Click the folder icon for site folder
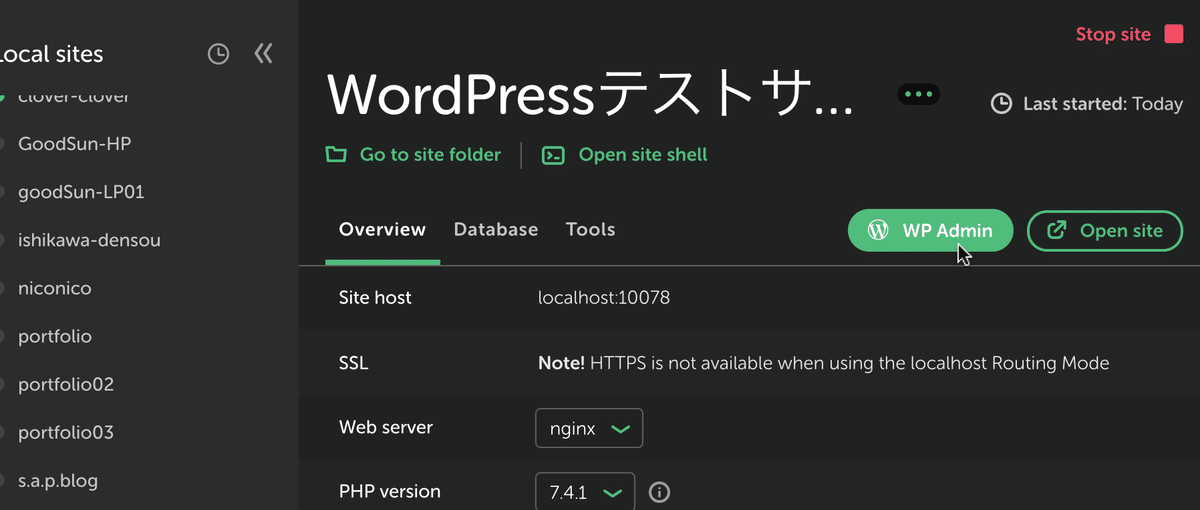The width and height of the screenshot is (1200, 510). click(x=336, y=155)
